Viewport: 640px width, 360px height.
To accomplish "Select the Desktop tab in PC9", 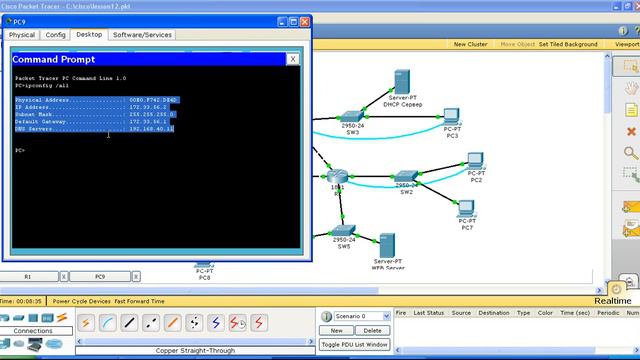I will [89, 35].
